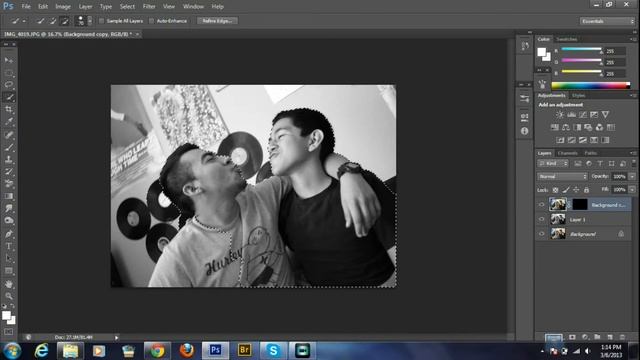Screen dimensions: 640x360
Task: Select the Hand tool
Action: 9,284
